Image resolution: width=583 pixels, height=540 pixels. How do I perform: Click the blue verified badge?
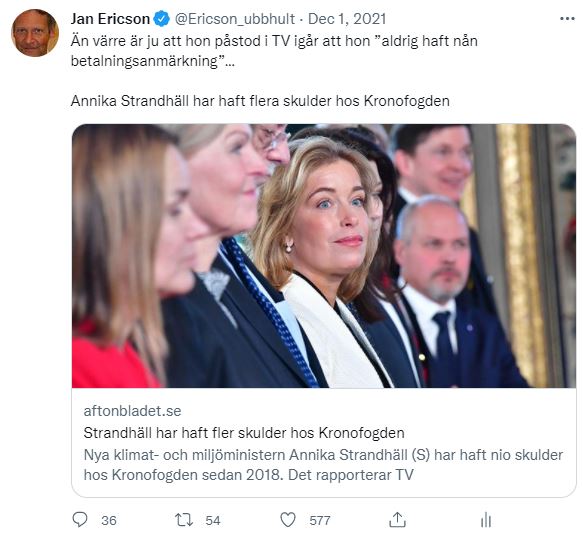coord(161,19)
